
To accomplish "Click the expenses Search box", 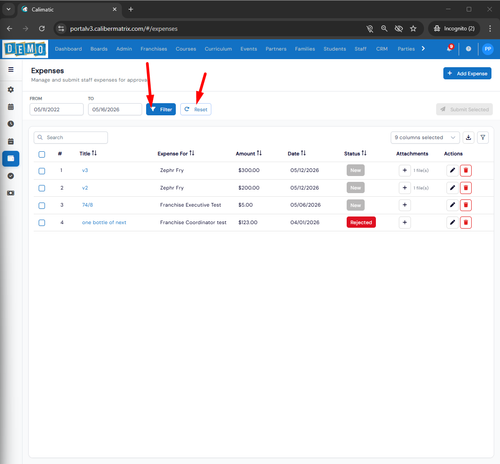I will (71, 137).
